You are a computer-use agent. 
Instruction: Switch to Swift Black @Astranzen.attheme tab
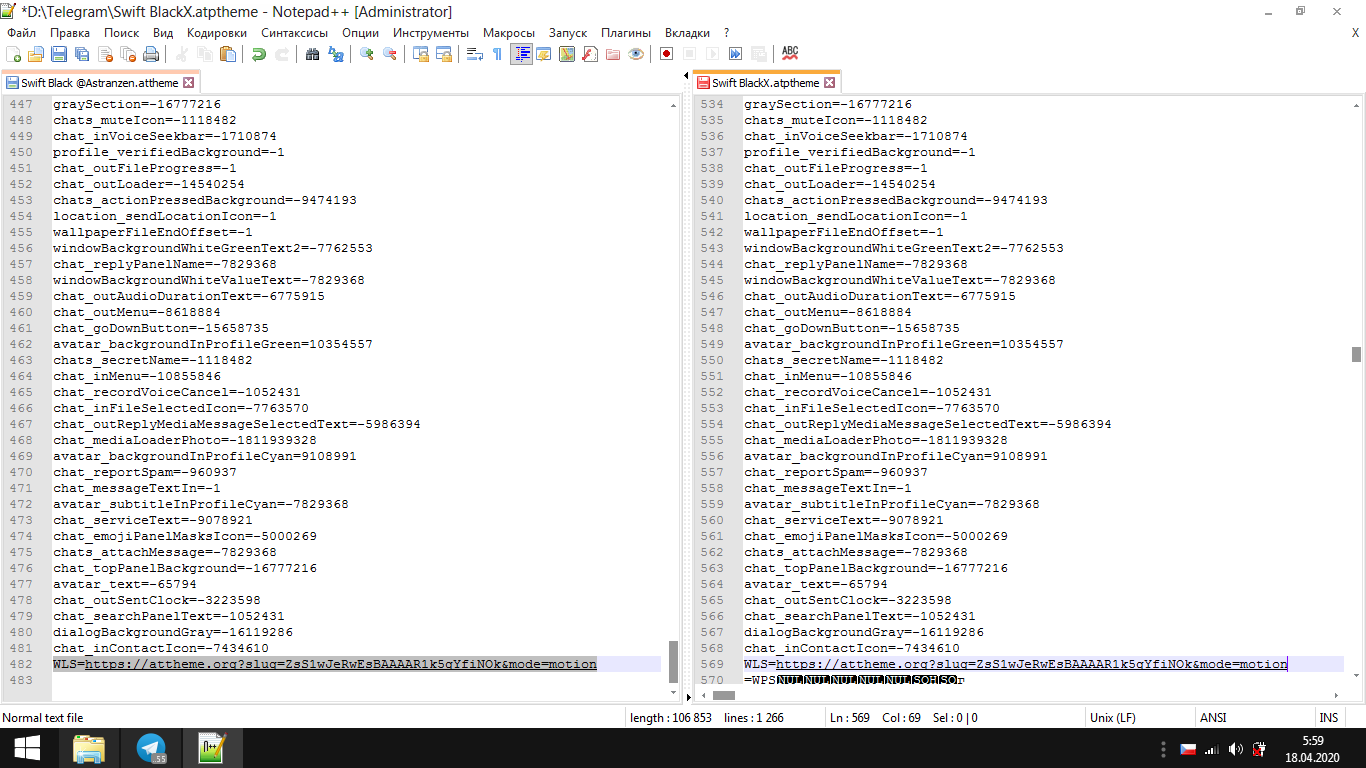tap(100, 83)
